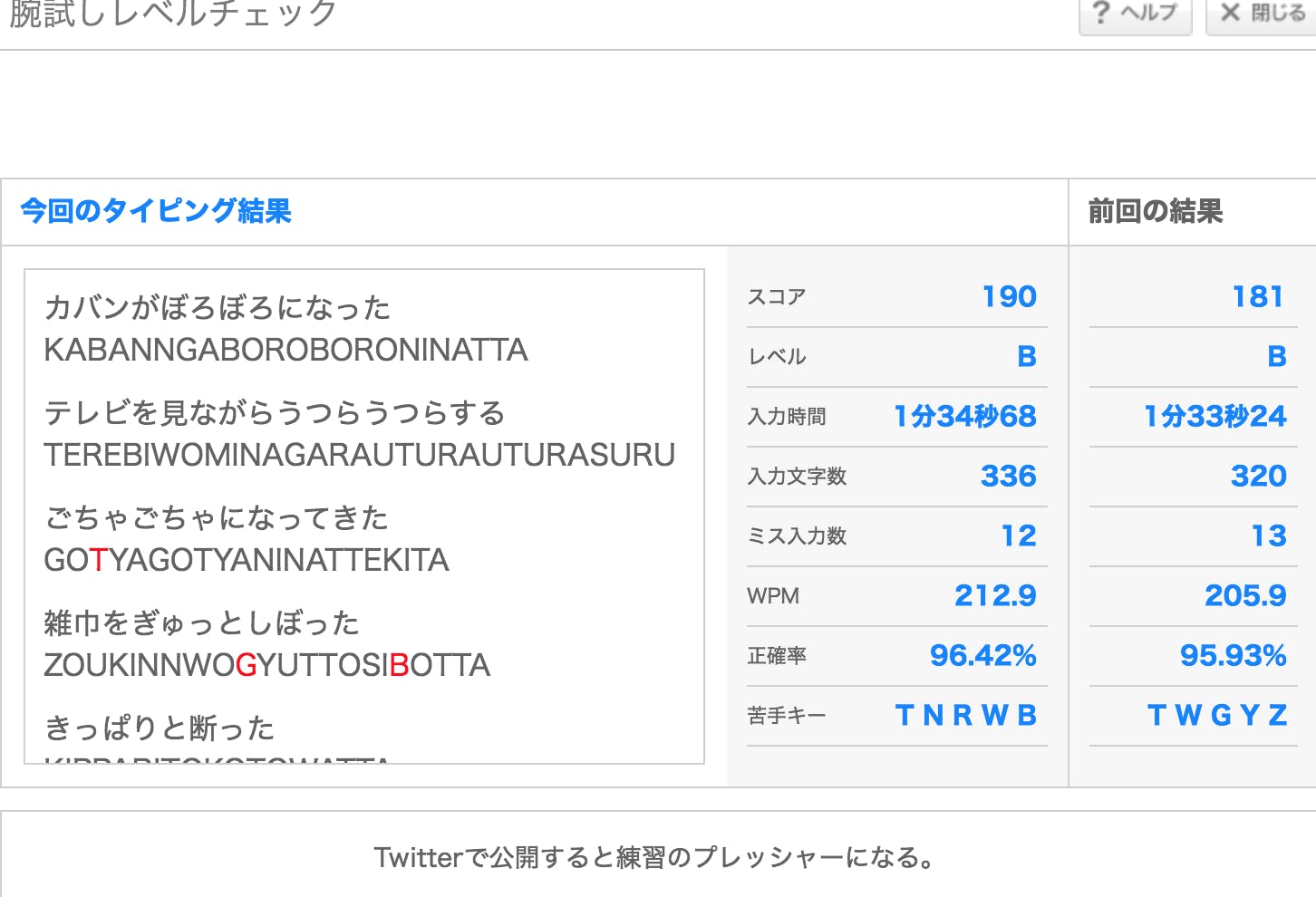Close the dialog with 閉じる button
This screenshot has width=1316, height=897.
1262,14
